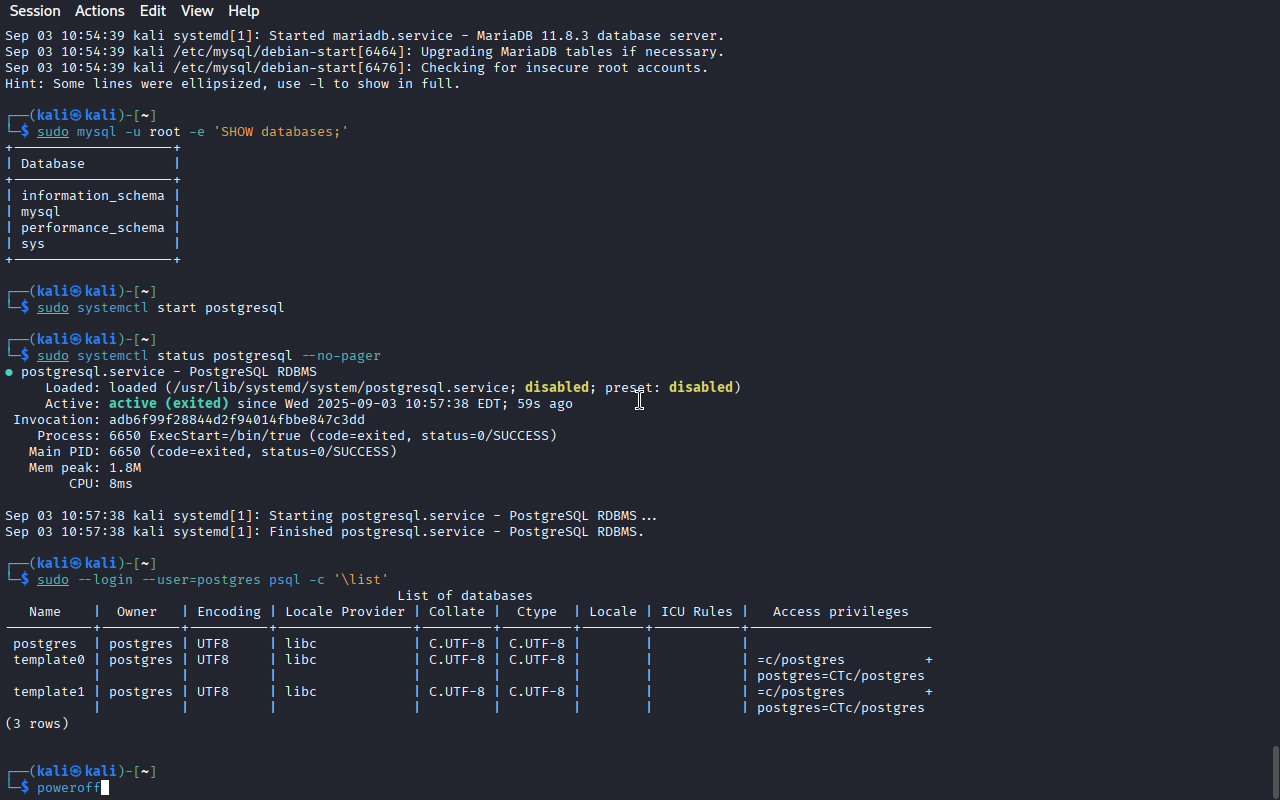Click the '--user=postgres' option text
Viewport: 1280px width, 800px height.
(x=201, y=580)
